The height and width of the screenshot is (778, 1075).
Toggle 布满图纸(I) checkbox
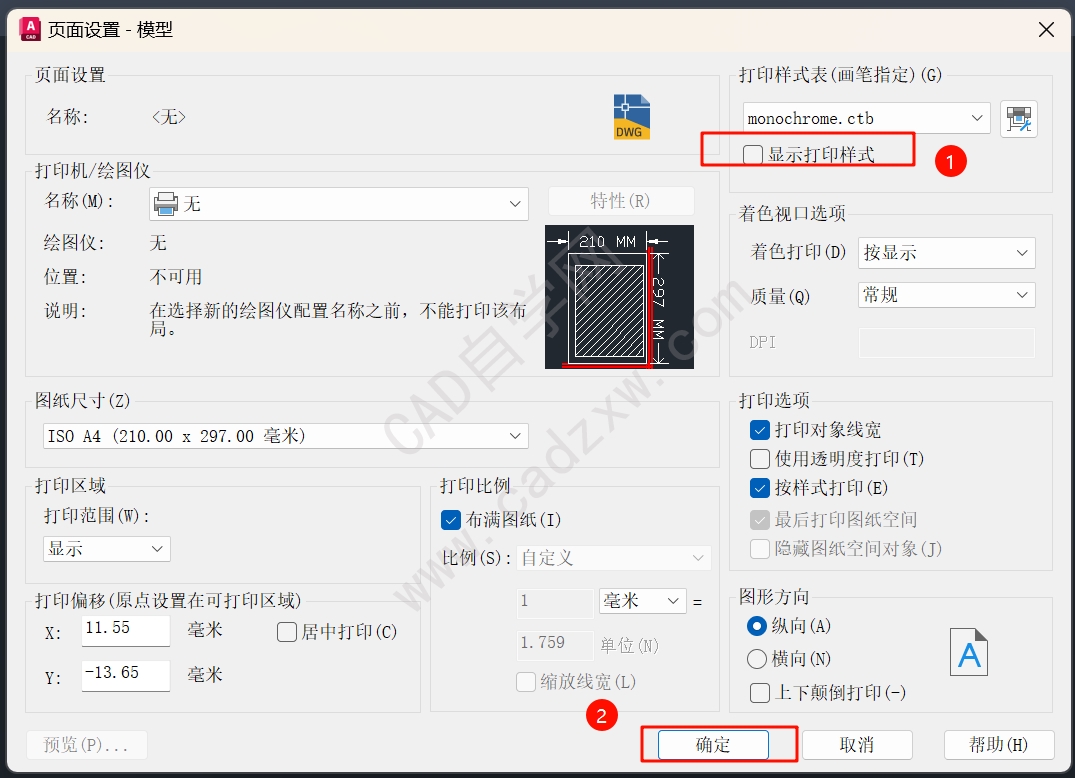450,520
